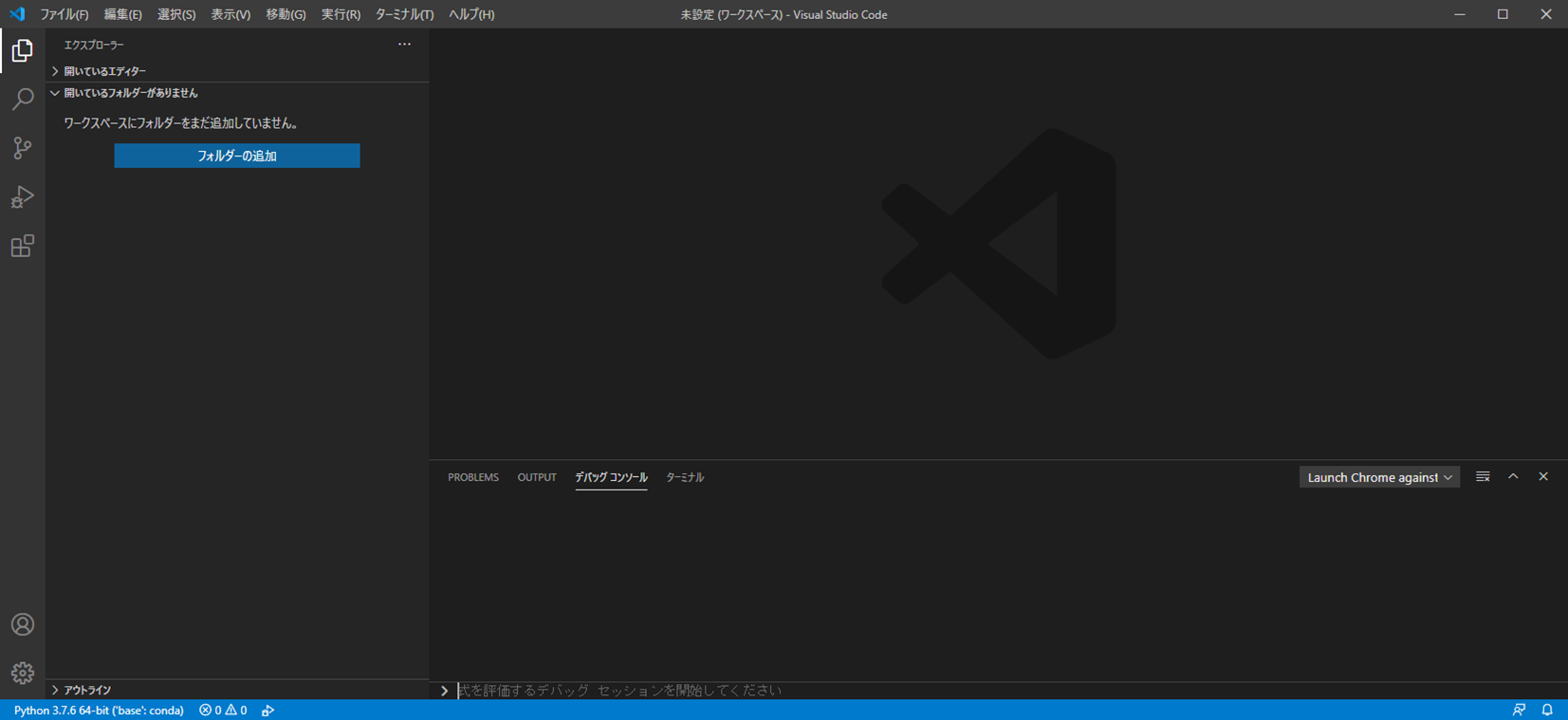Maximize panel size with up chevron
The image size is (1568, 720).
(x=1513, y=477)
